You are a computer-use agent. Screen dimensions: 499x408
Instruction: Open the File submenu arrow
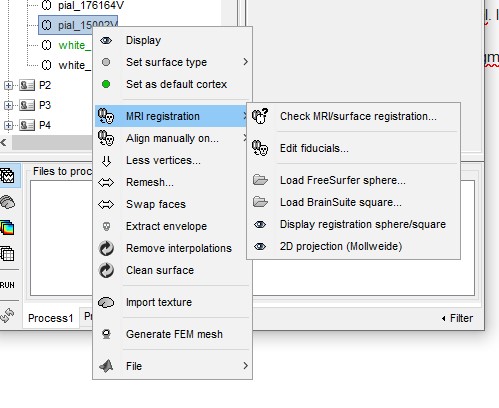coord(245,366)
